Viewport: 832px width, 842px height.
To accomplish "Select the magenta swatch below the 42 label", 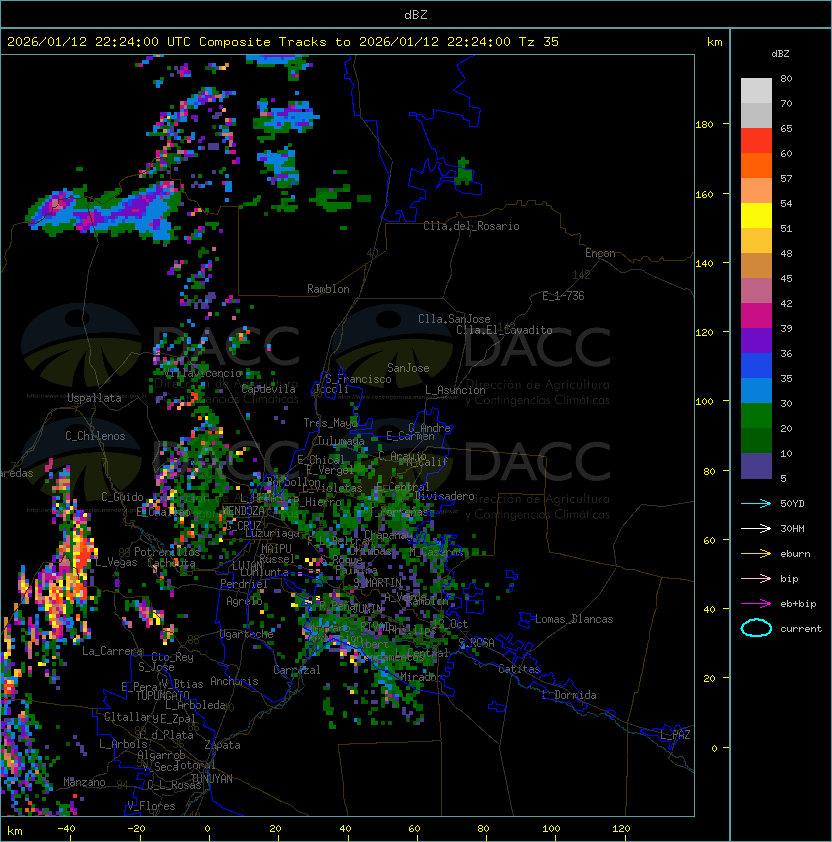I will (x=756, y=316).
